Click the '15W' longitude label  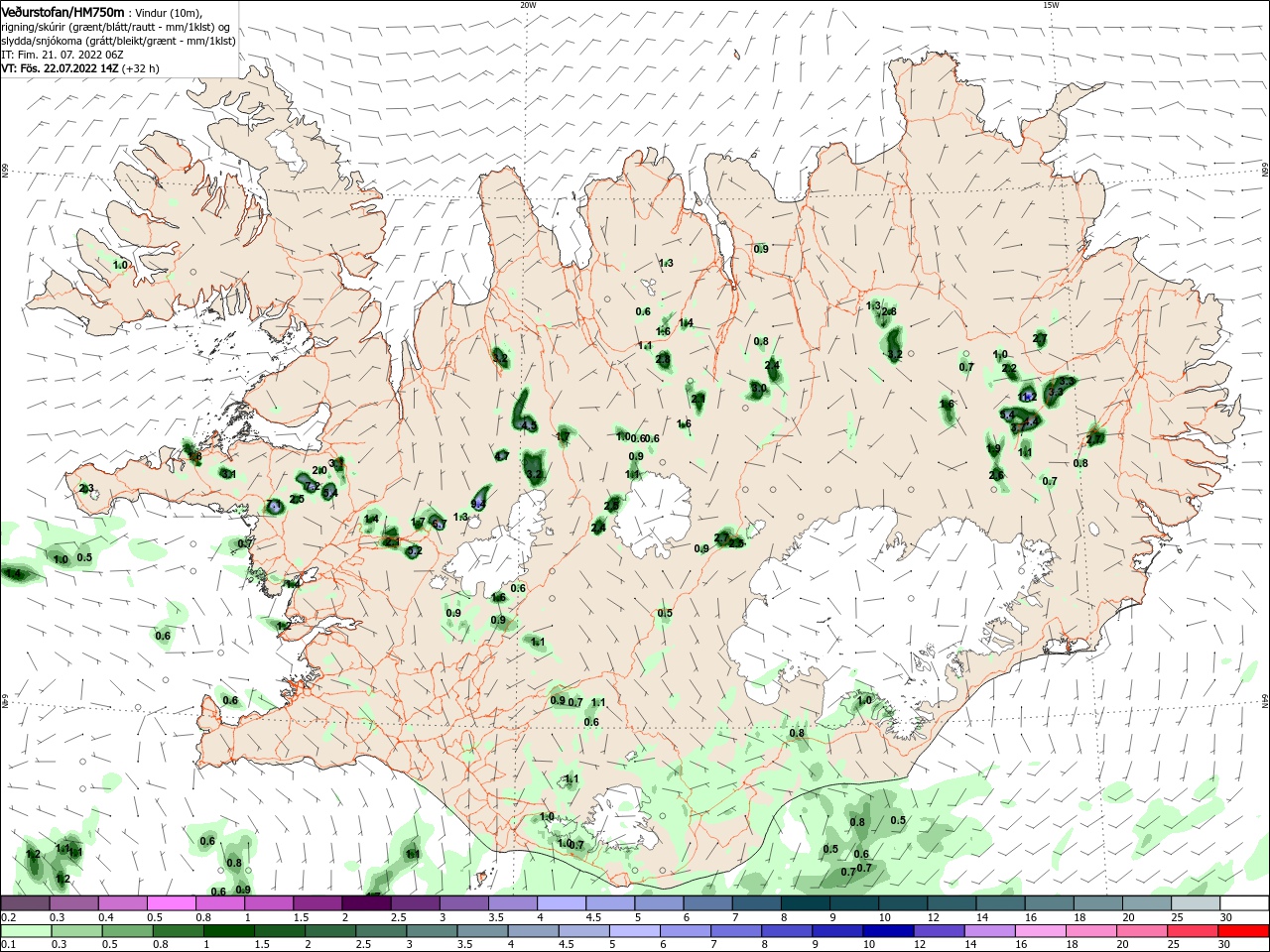pos(1051,5)
